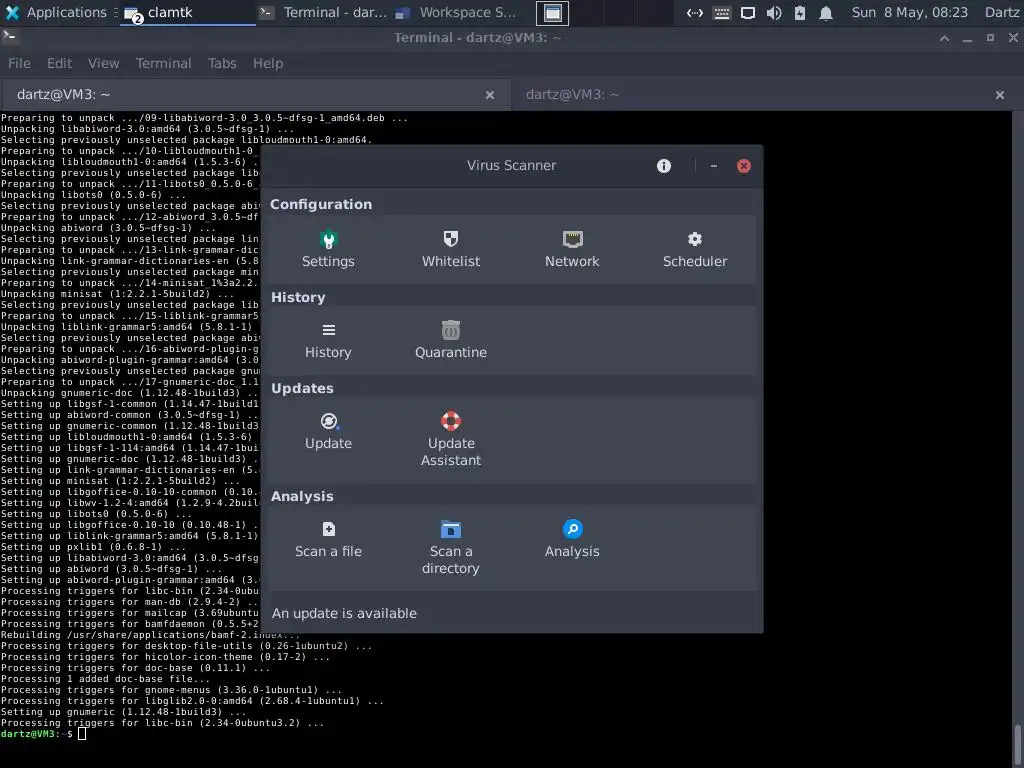Open the display tray icon

[748, 13]
